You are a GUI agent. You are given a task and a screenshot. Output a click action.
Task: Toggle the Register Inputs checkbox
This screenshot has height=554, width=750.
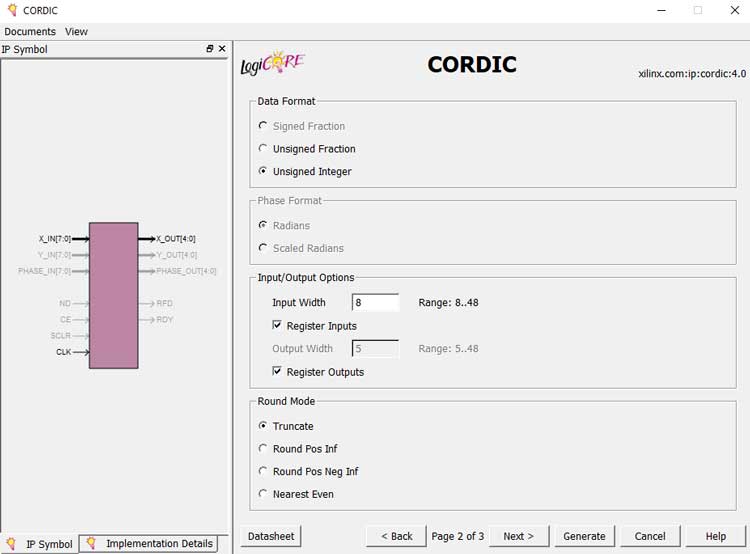coord(277,325)
